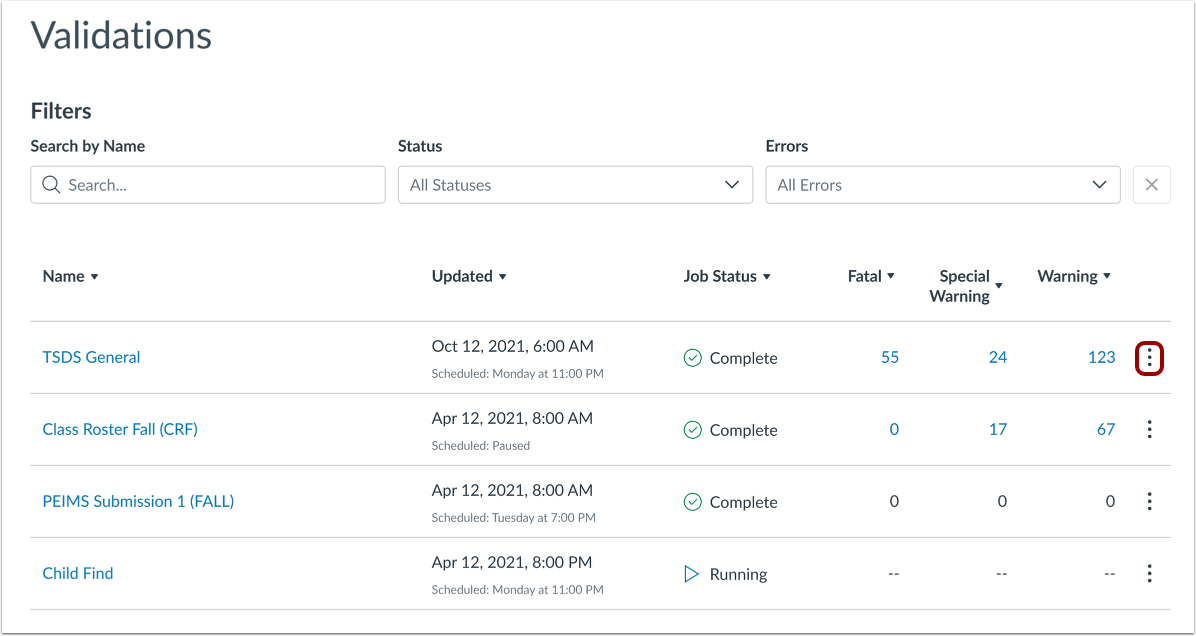Expand the Job Status sort dropdown

click(x=727, y=276)
